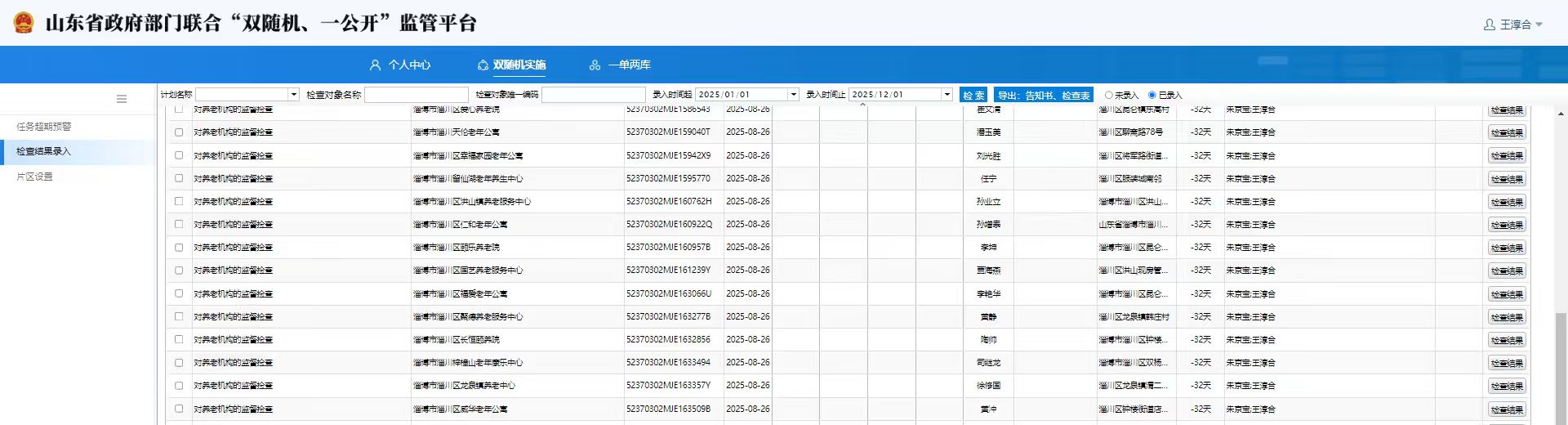Expand the 录入时间起 date dropdown
Screen dimensions: 1568x425
[792, 95]
